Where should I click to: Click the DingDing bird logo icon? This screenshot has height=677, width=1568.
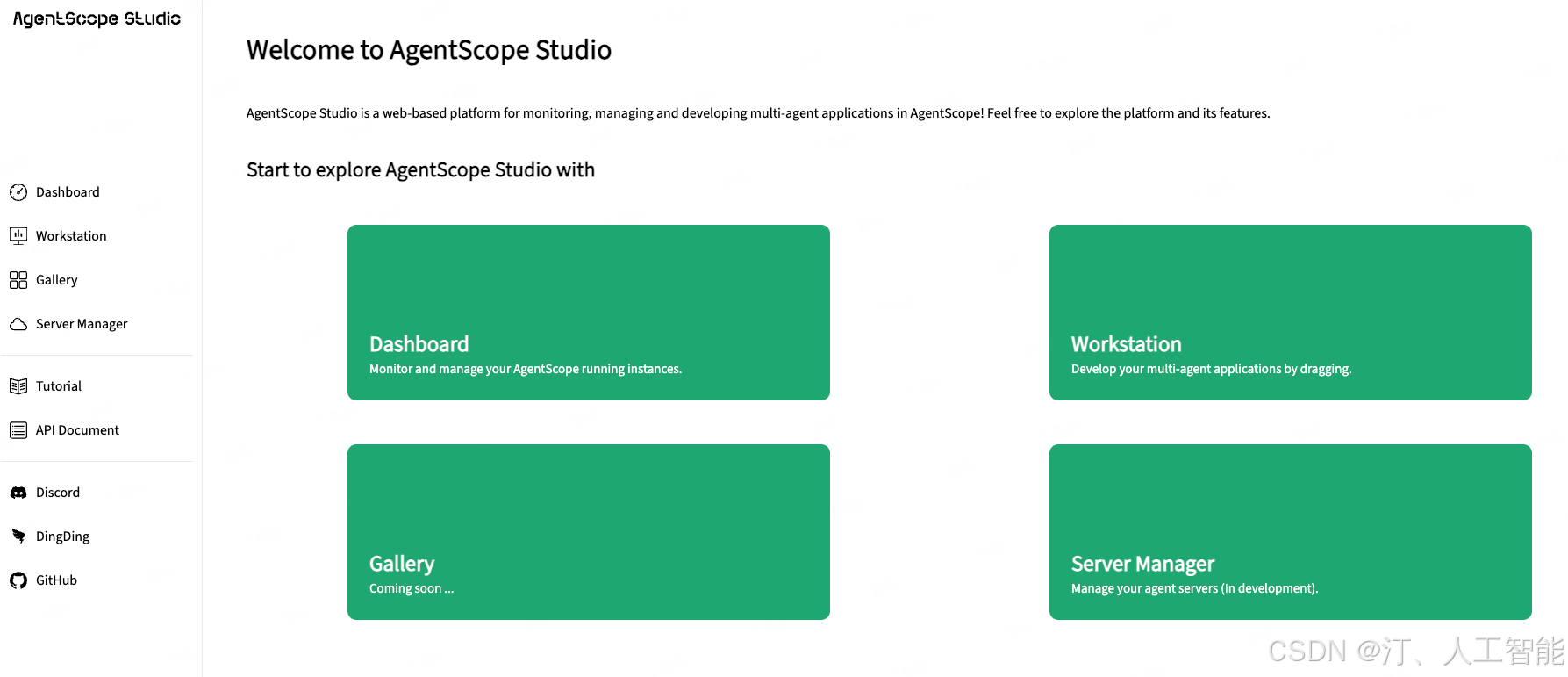click(x=18, y=537)
